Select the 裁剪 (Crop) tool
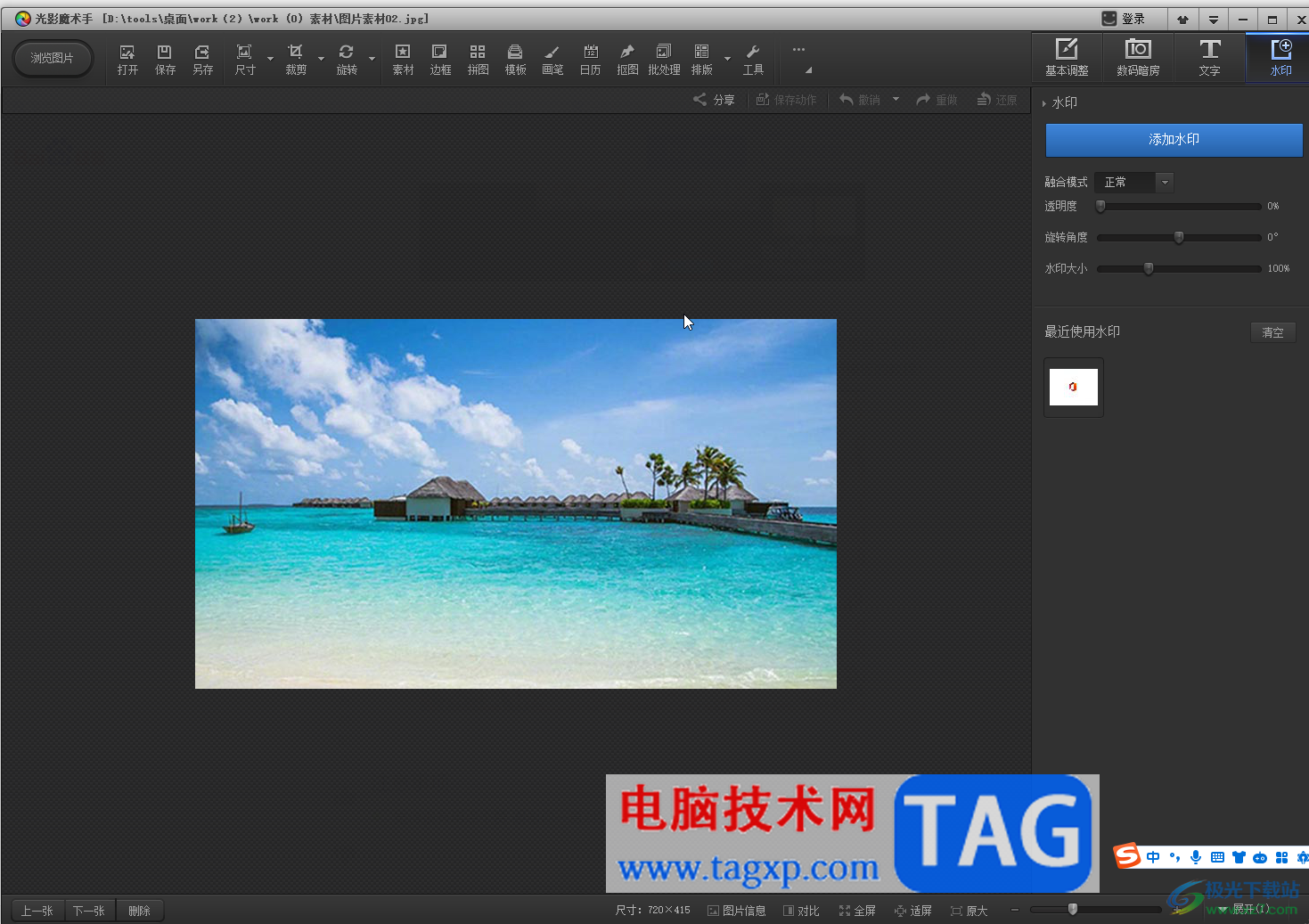Viewport: 1309px width, 924px height. pyautogui.click(x=296, y=60)
